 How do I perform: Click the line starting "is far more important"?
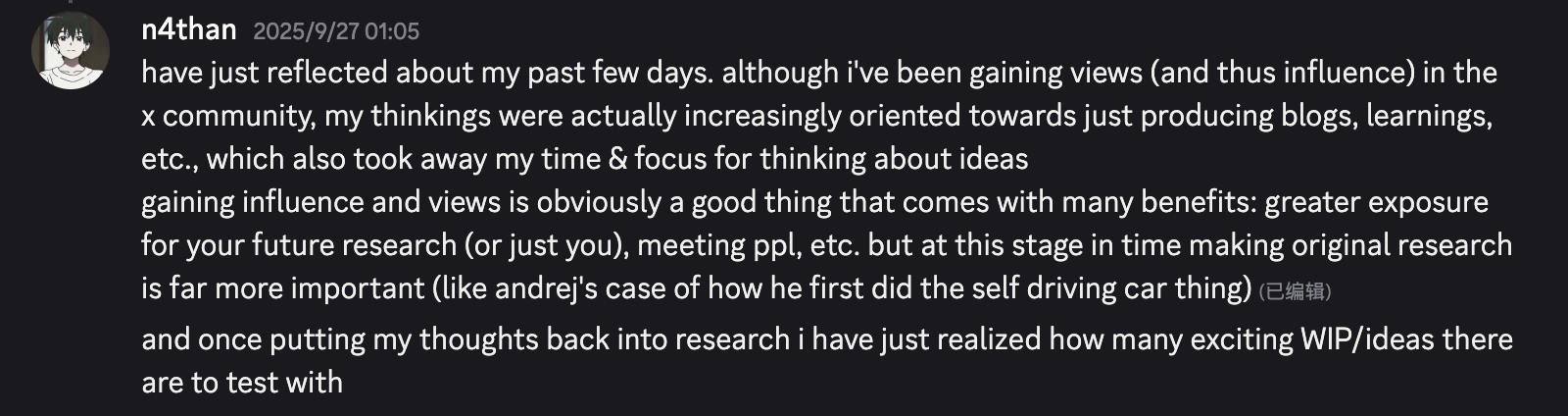[696, 288]
